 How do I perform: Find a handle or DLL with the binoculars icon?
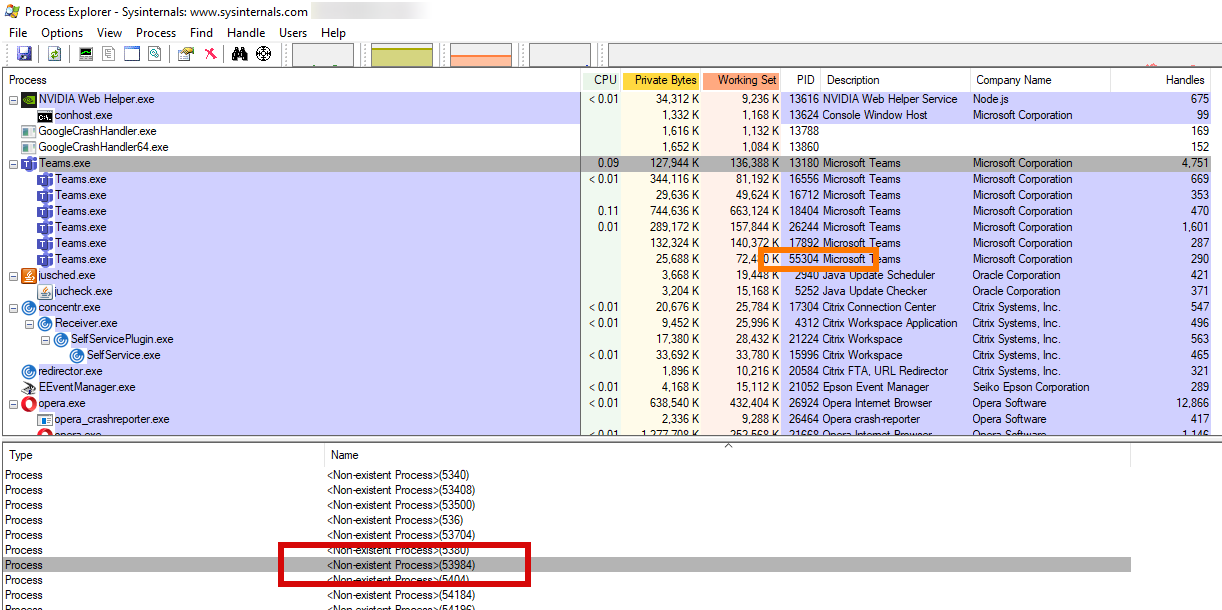tap(240, 53)
